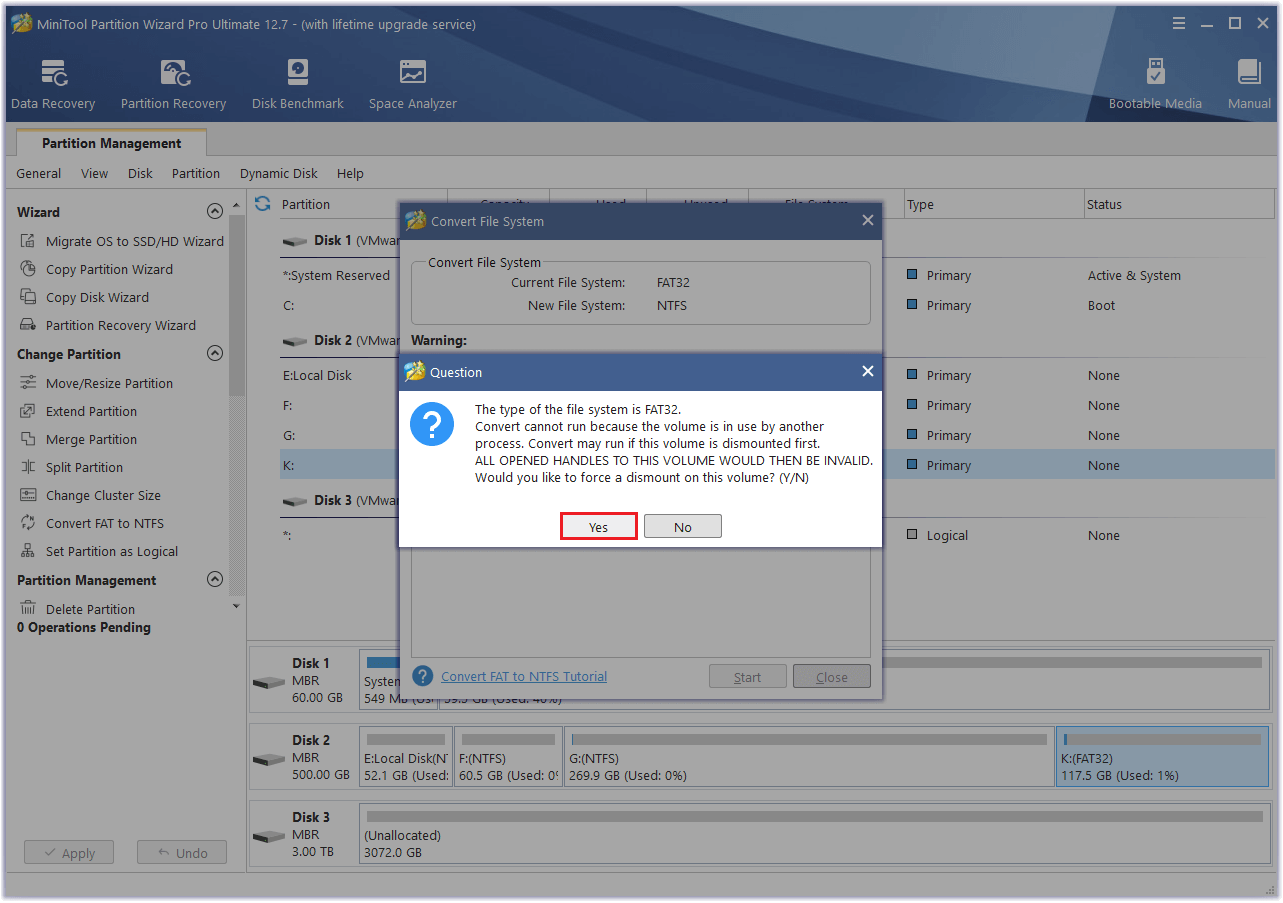Viewport: 1283px width, 903px height.
Task: Select the K: FAT32 partition block
Action: point(1161,757)
